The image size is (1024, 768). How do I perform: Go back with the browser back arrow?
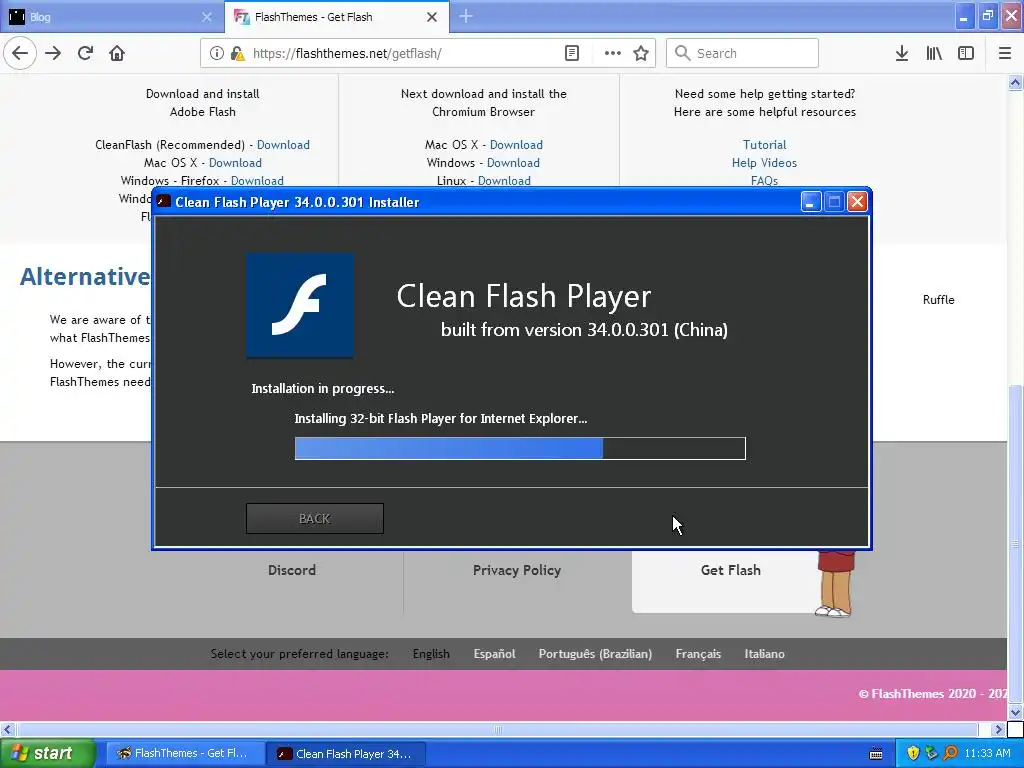click(20, 54)
